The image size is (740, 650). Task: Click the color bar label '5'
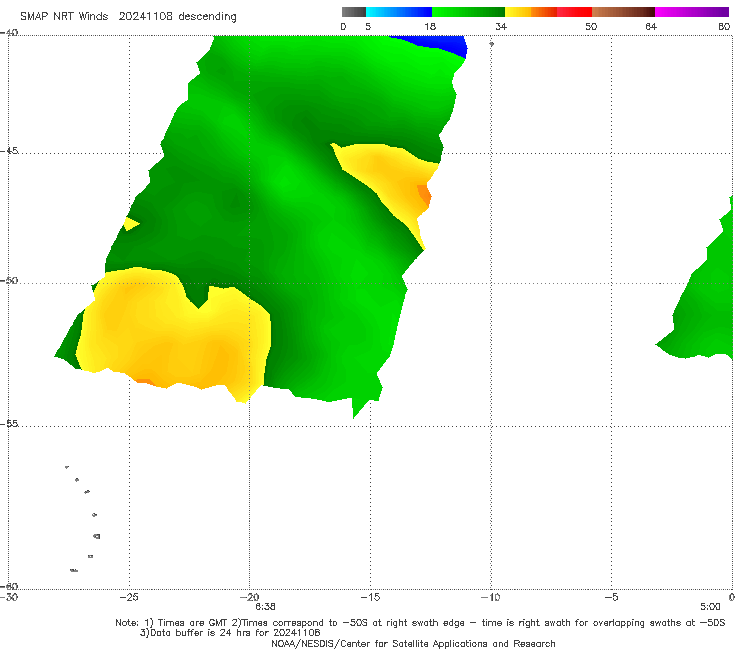[x=368, y=26]
